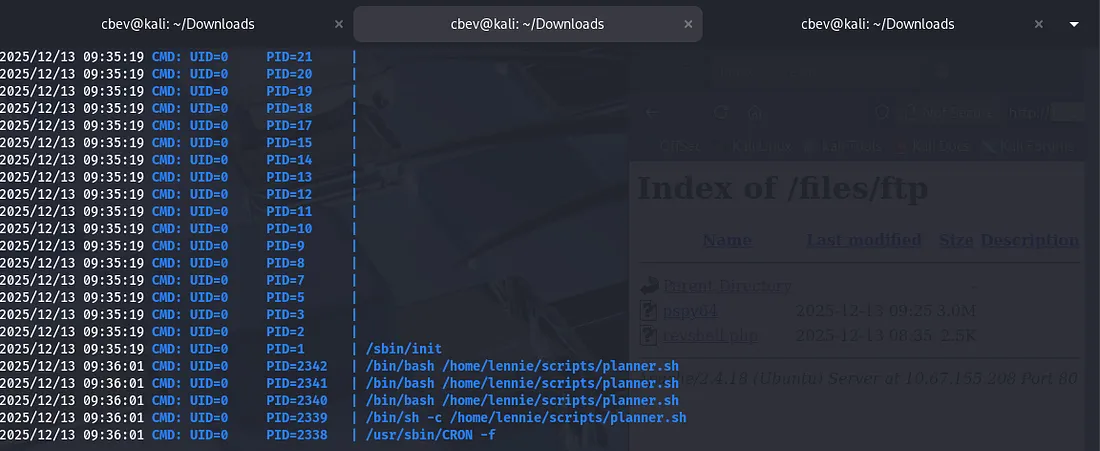Click the PID=1 entry
1100x451 pixels.
pyautogui.click(x=285, y=349)
